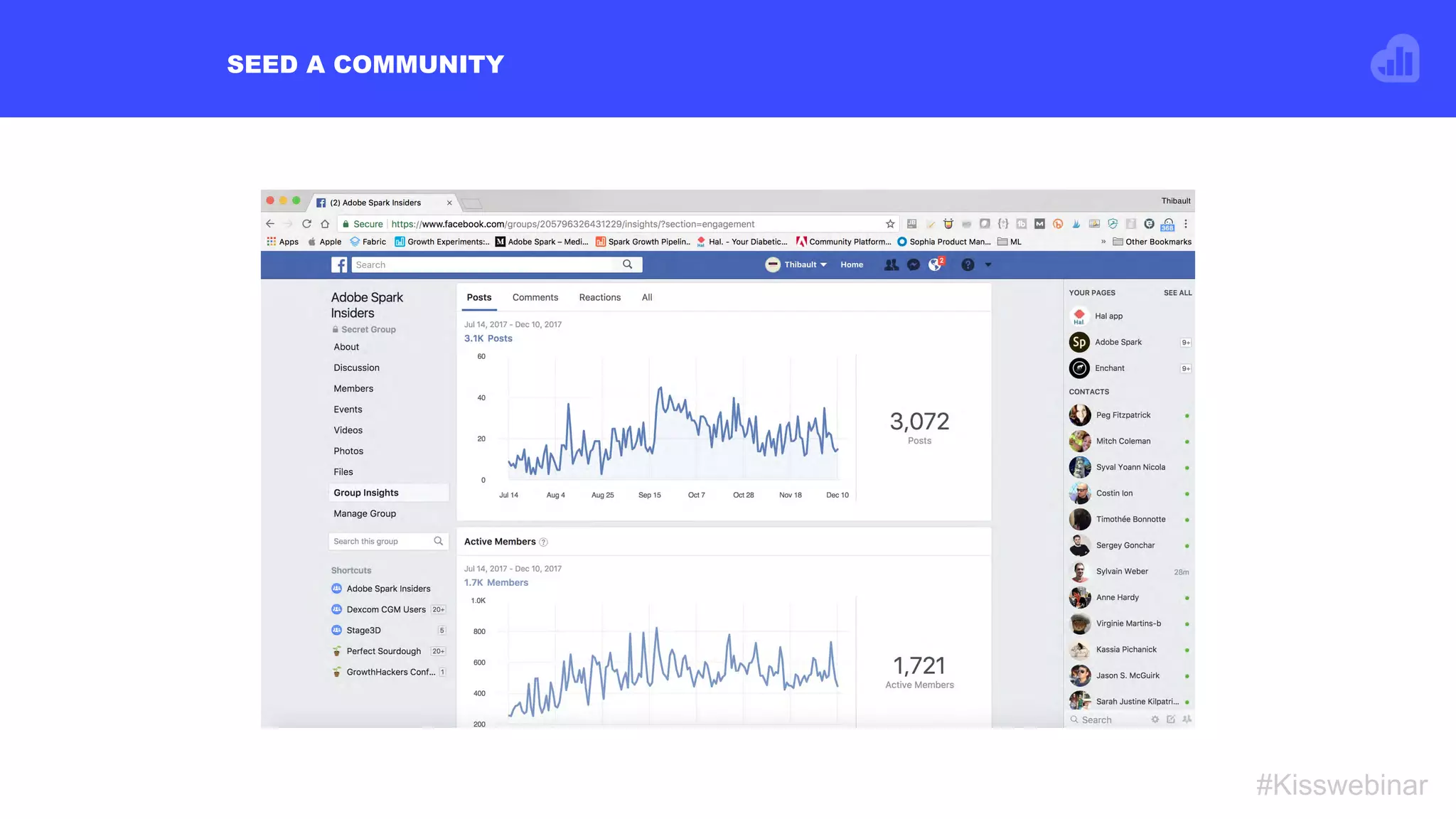
Task: Open chat with Sylvain Weber
Action: coord(1130,572)
